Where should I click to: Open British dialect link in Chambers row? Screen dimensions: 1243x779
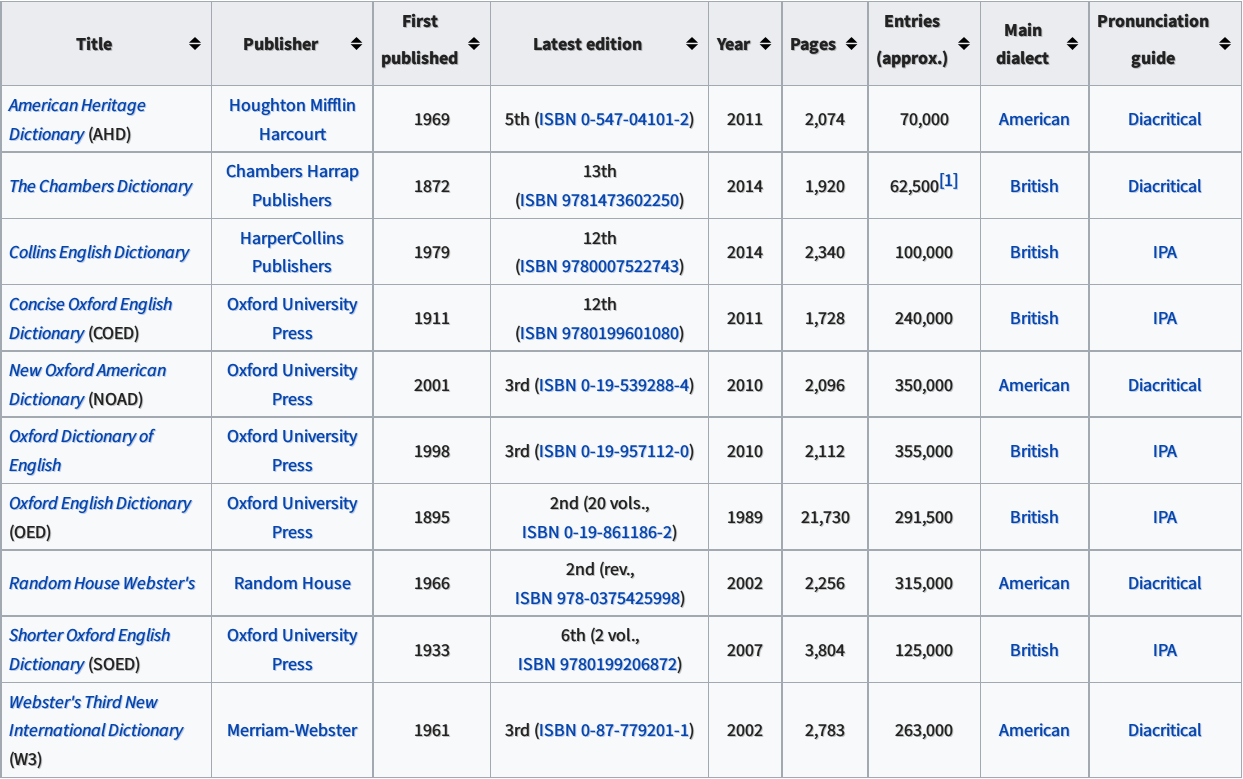coord(1034,186)
